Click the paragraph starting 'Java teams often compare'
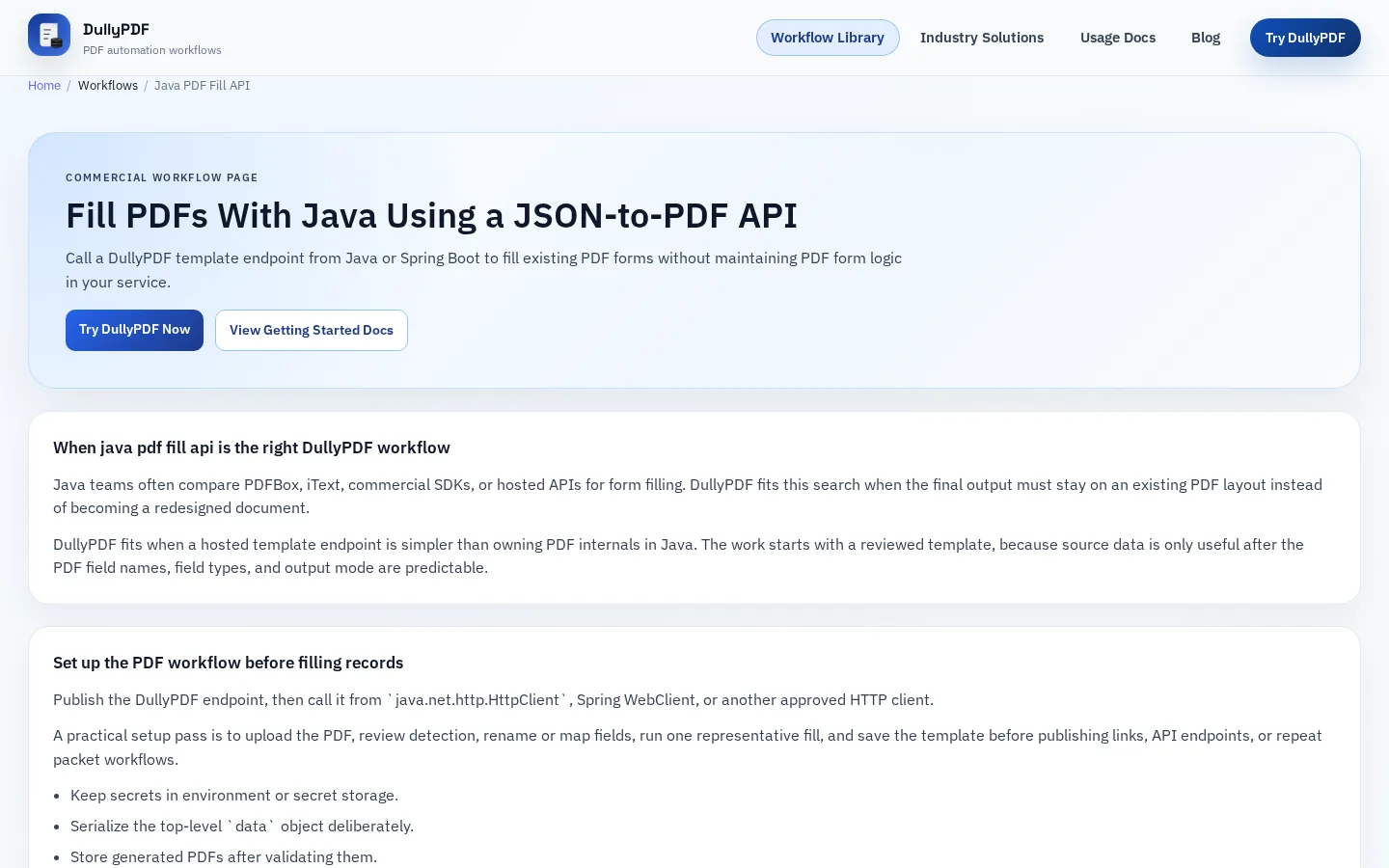 [x=688, y=497]
